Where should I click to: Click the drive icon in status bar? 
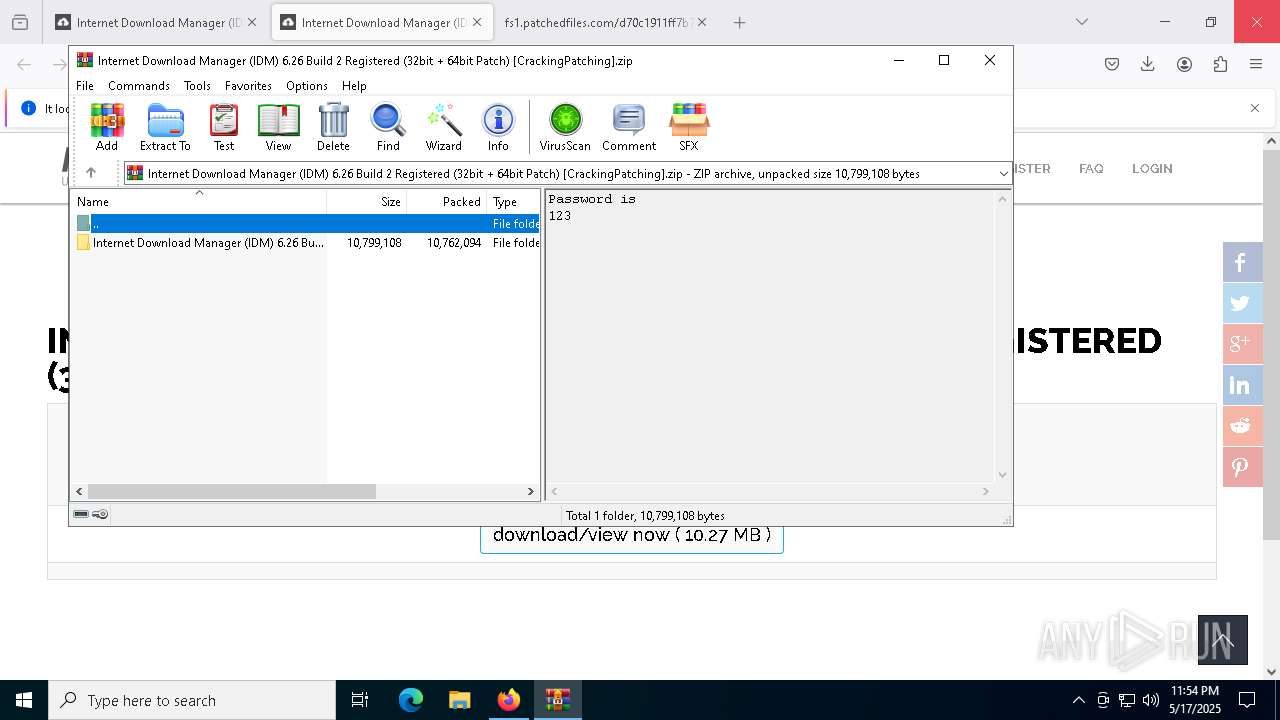click(x=81, y=514)
